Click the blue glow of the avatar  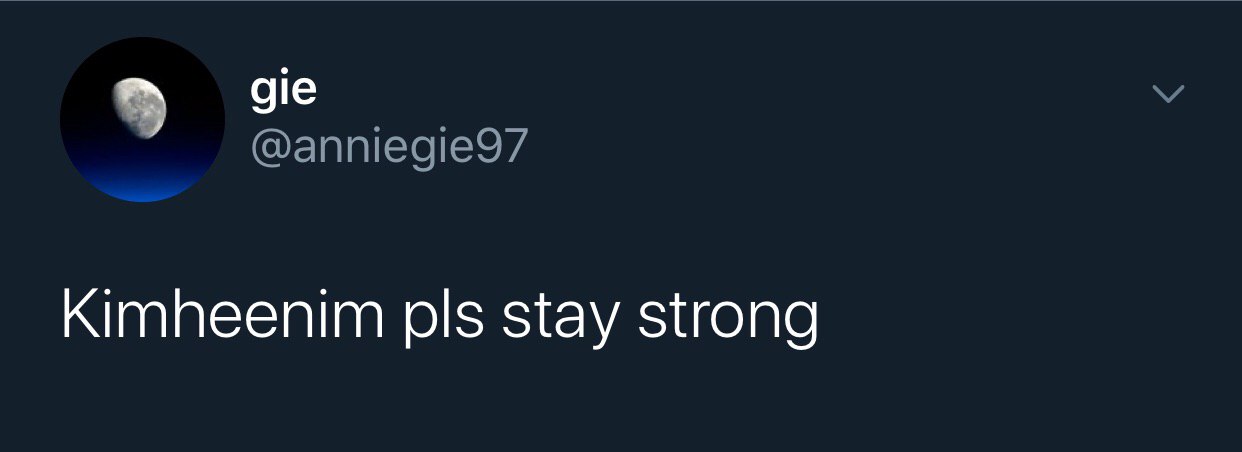[142, 183]
